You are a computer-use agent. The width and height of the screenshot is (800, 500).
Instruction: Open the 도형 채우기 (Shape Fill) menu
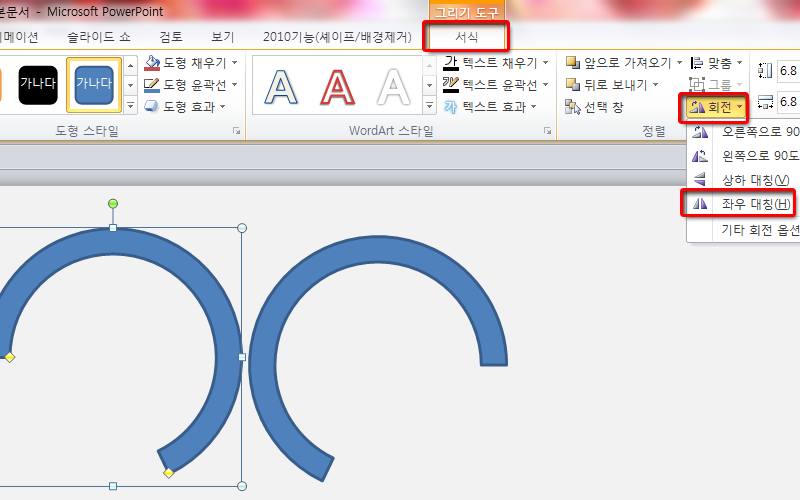(x=190, y=62)
